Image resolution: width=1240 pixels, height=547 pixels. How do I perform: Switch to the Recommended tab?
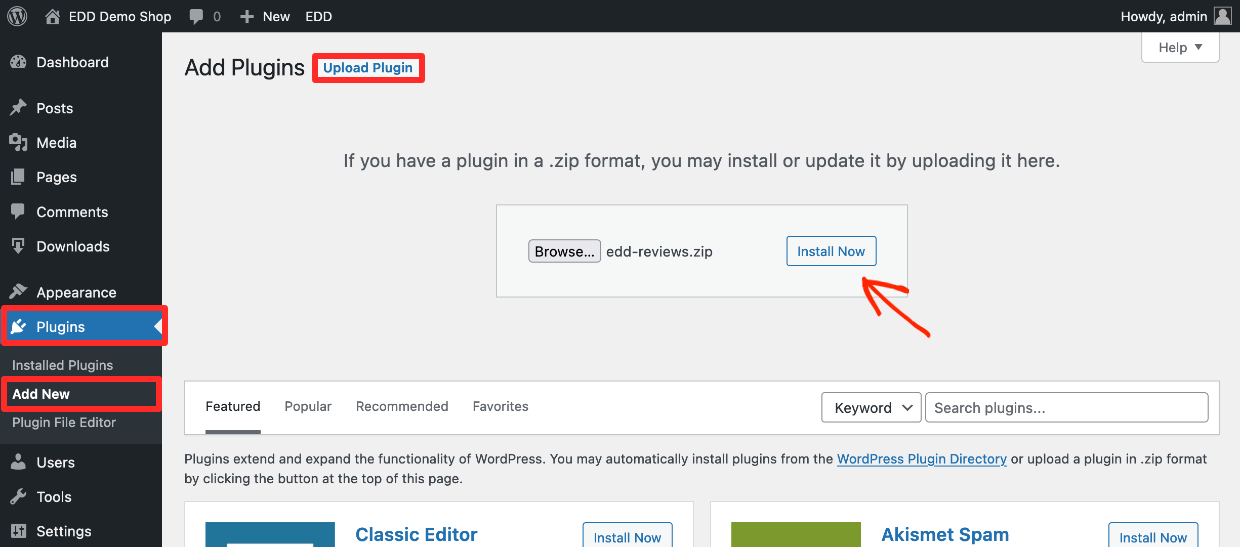(x=402, y=407)
